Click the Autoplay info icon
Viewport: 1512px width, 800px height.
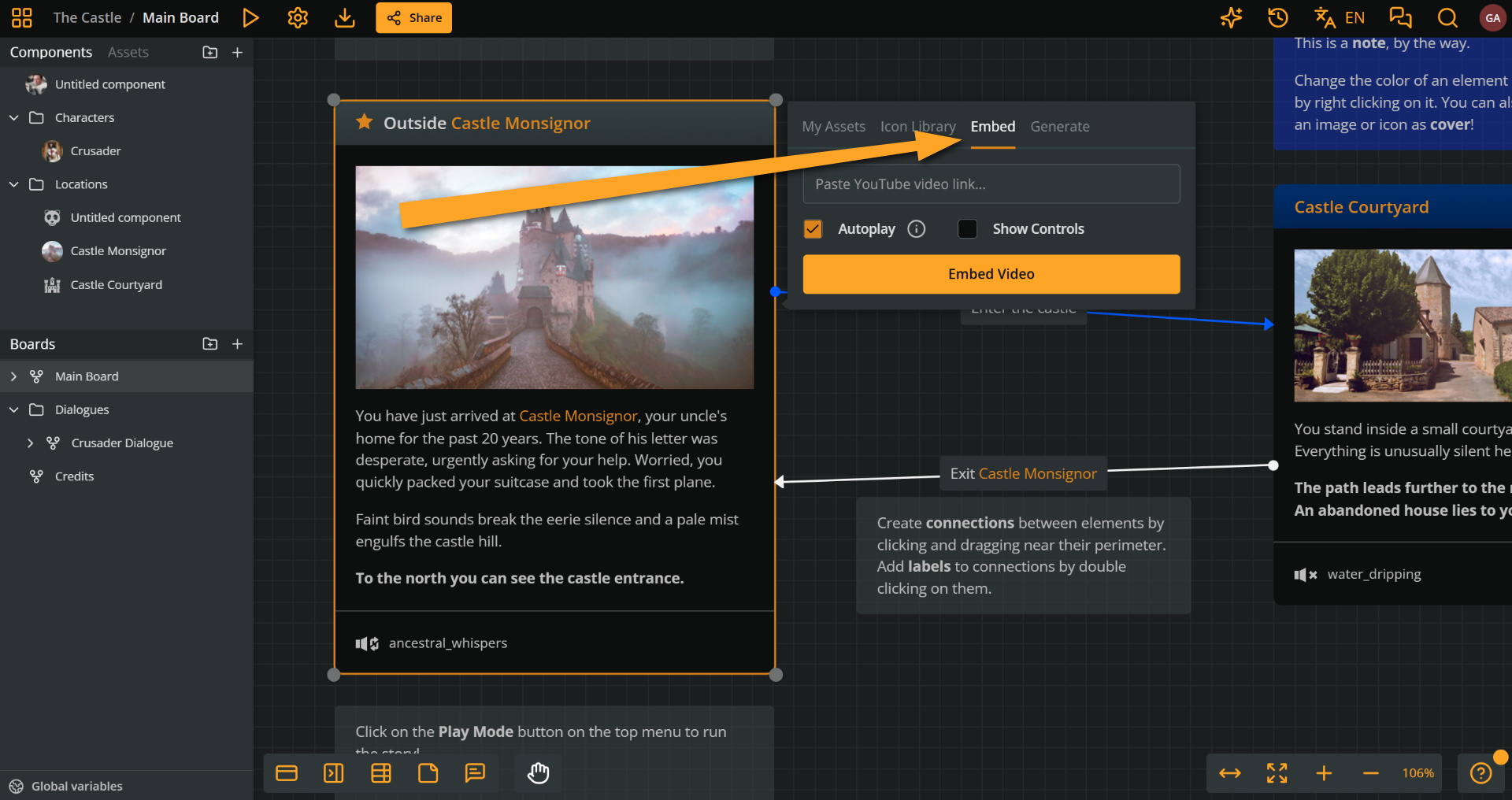[917, 229]
